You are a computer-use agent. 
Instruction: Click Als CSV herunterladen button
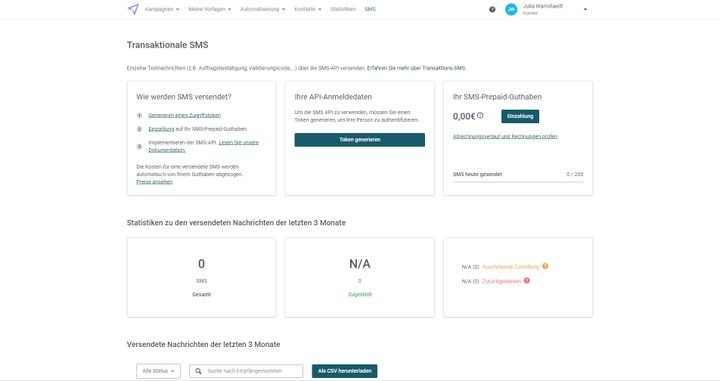click(x=344, y=371)
